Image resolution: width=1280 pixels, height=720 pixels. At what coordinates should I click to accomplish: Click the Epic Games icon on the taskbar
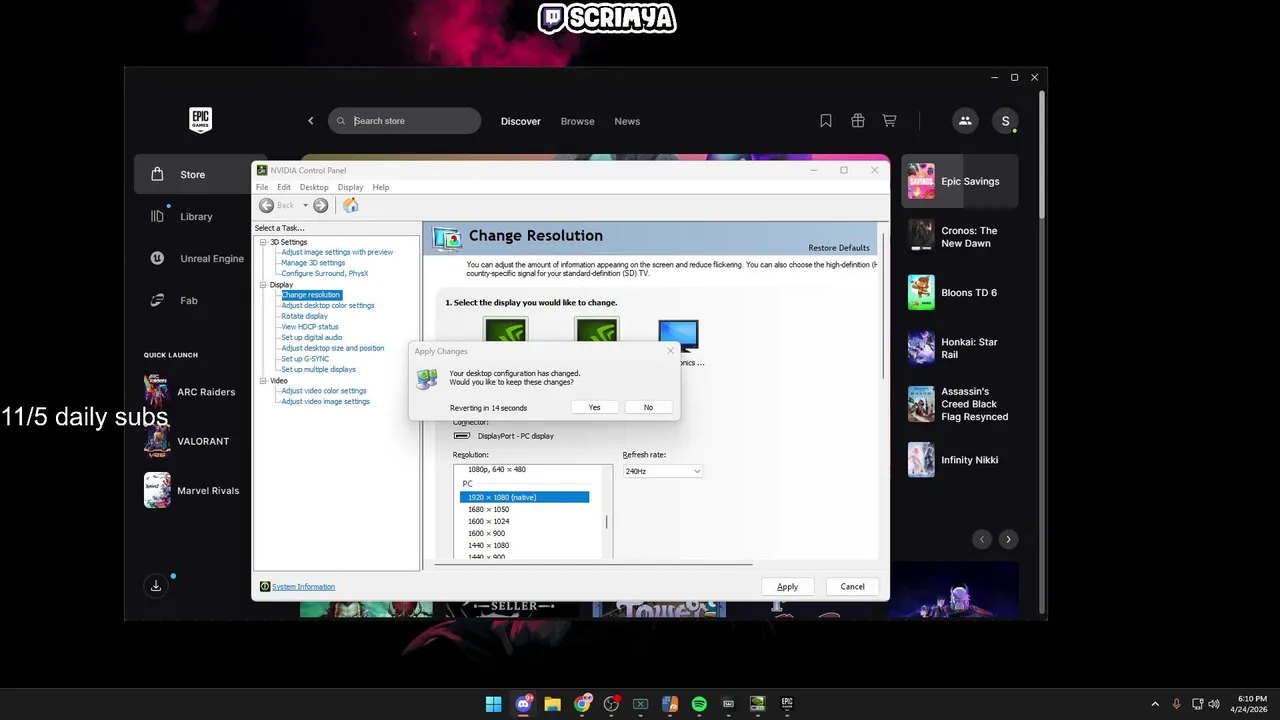[787, 704]
